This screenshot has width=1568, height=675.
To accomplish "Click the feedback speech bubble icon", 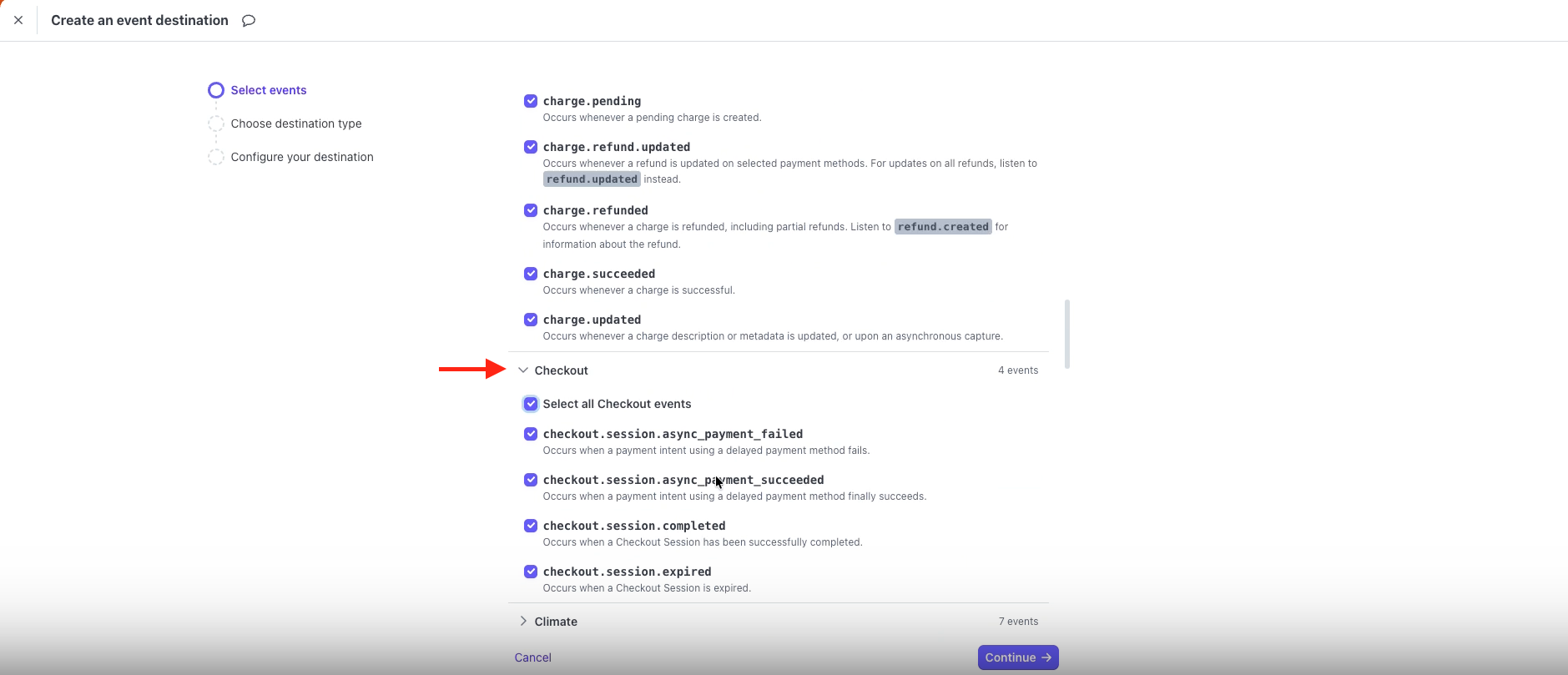I will (x=249, y=21).
